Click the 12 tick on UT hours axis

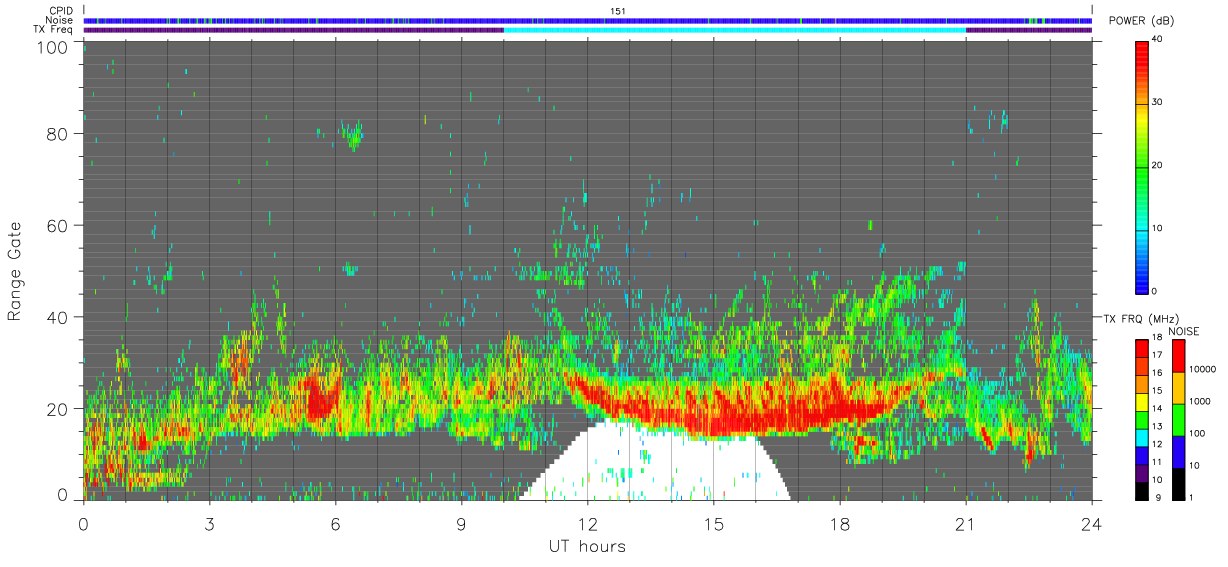[x=588, y=524]
